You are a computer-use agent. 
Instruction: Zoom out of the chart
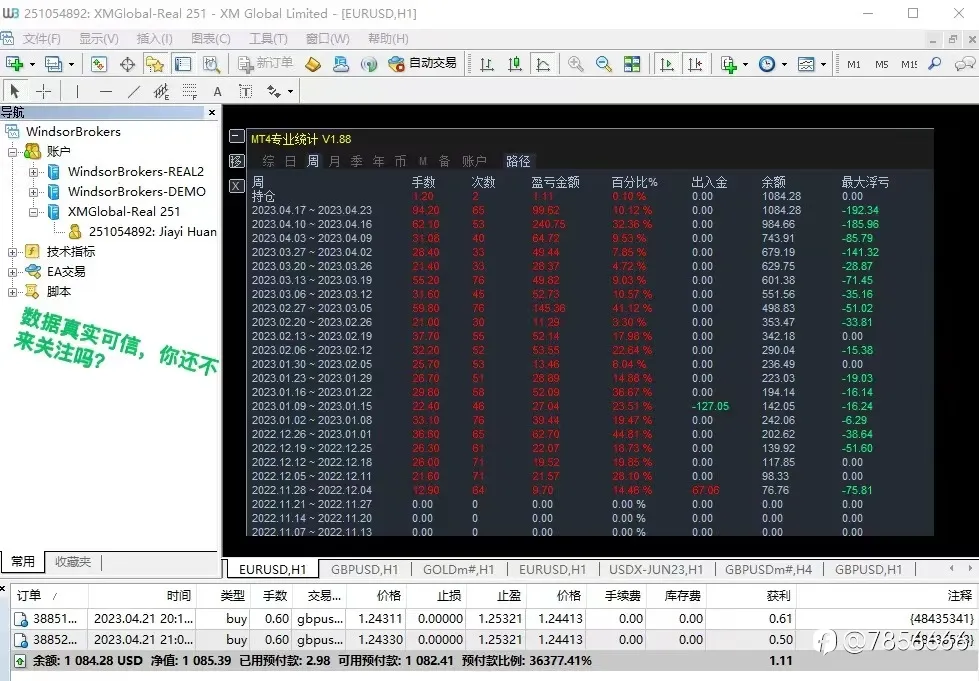(x=604, y=64)
